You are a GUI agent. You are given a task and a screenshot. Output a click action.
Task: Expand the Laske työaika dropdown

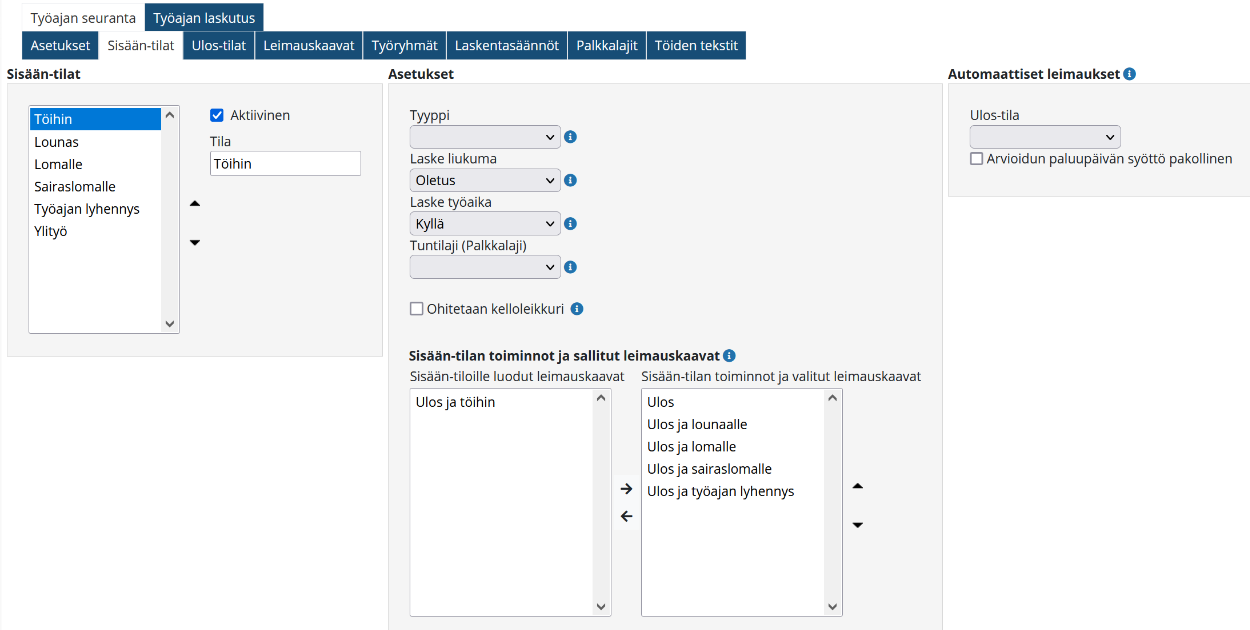tap(485, 224)
